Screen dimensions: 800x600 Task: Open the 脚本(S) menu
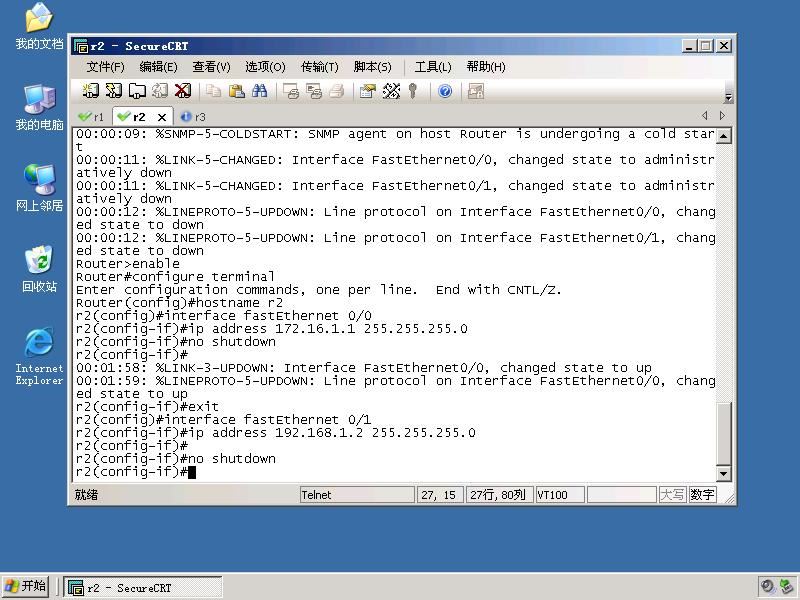[372, 67]
